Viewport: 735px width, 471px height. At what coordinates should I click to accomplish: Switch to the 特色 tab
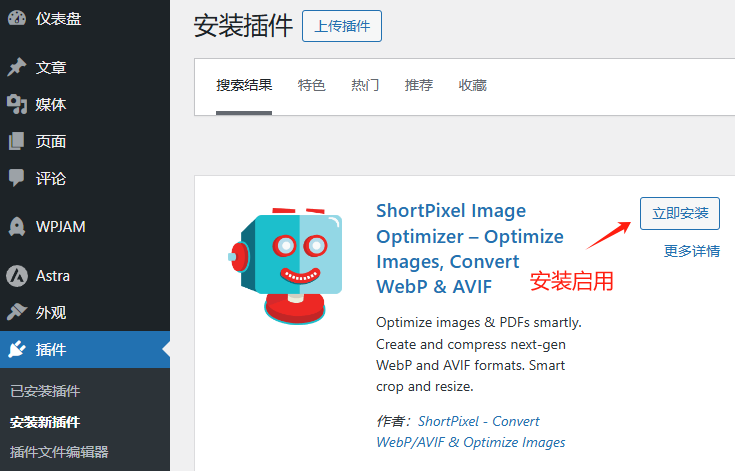[312, 86]
